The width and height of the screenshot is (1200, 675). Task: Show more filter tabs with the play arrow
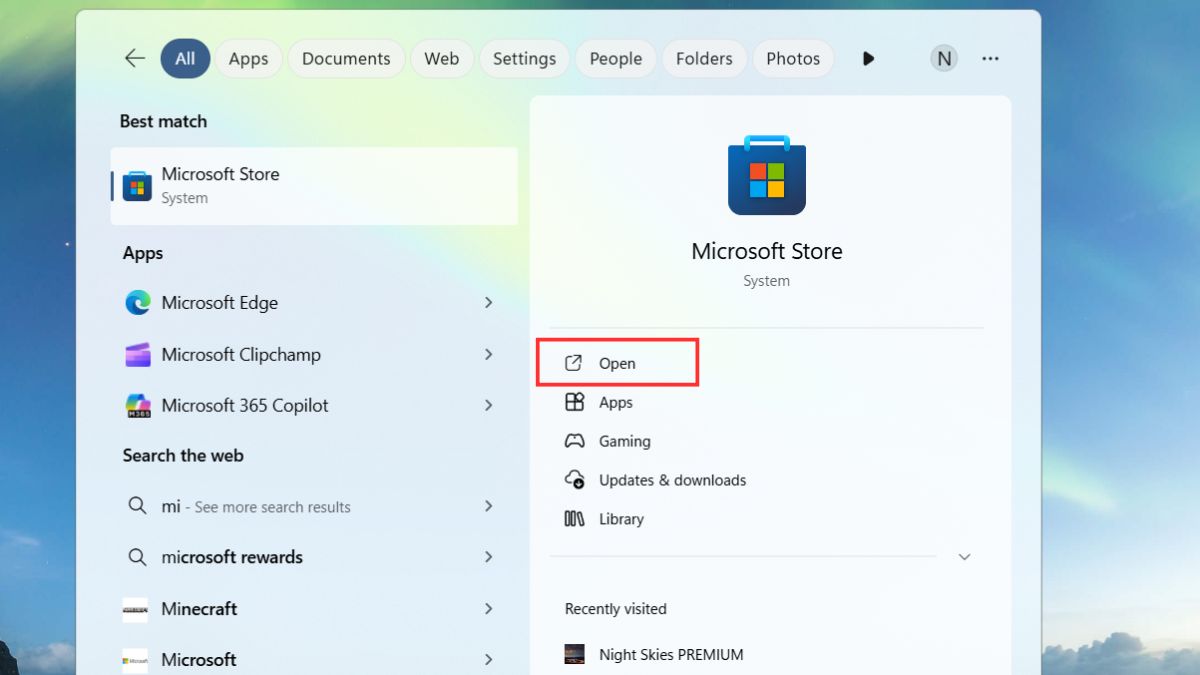(x=868, y=59)
